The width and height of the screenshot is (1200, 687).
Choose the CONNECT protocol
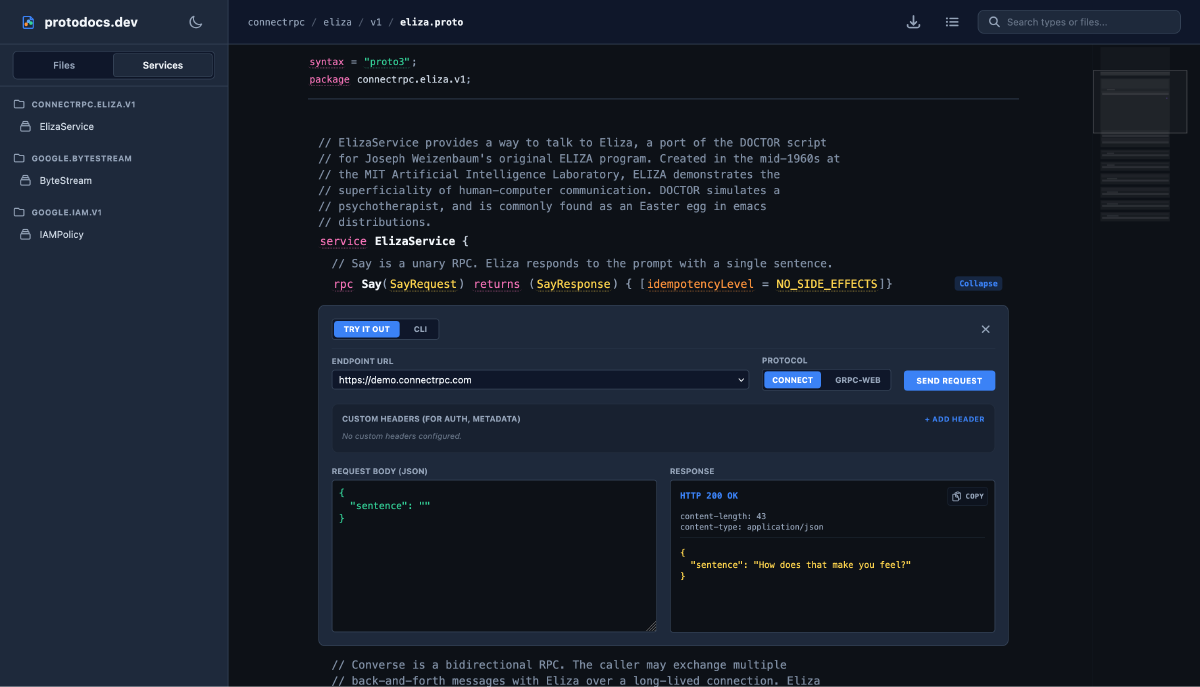tap(793, 380)
